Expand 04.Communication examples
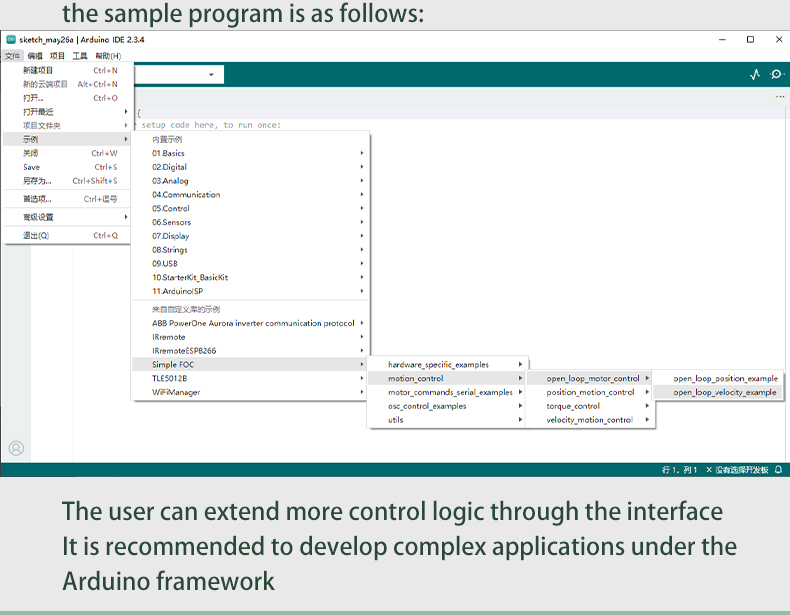Image resolution: width=790 pixels, height=615 pixels. click(250, 194)
